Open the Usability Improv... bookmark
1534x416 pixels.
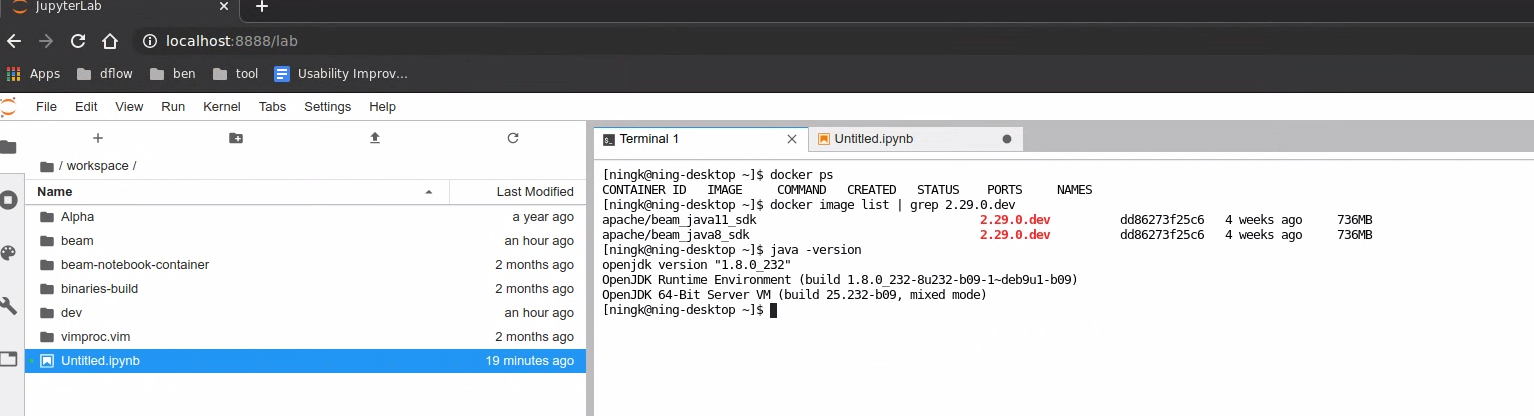click(x=341, y=73)
